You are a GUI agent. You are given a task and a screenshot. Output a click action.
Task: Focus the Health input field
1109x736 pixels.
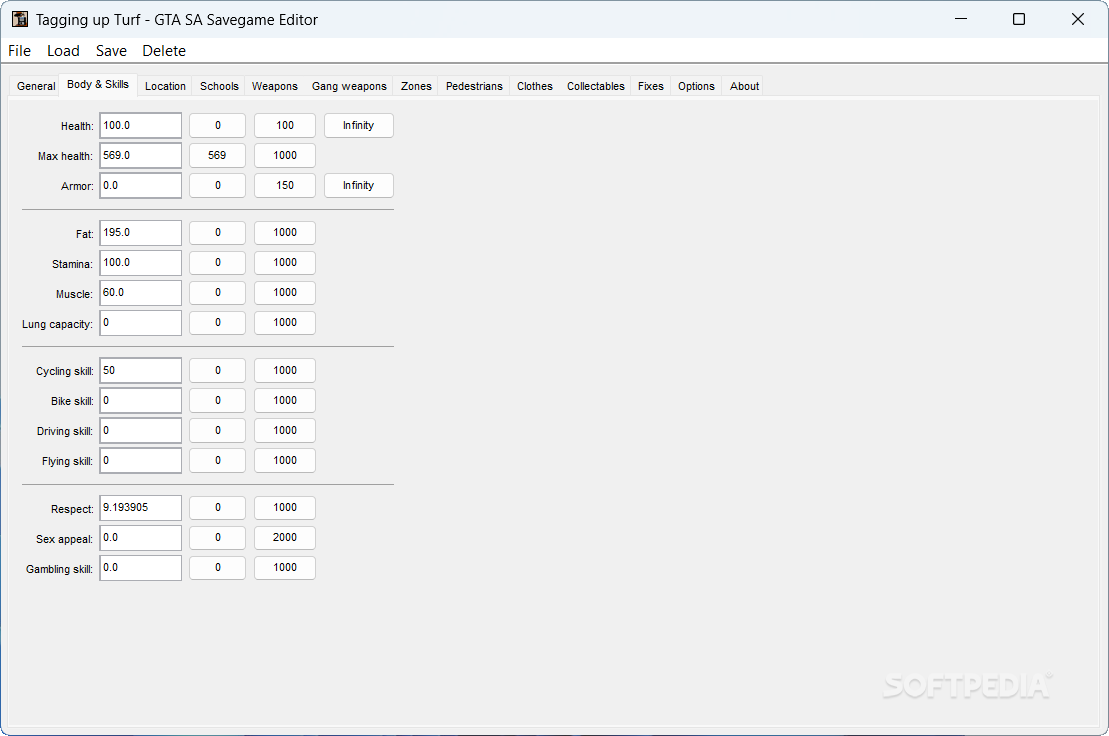pos(141,126)
